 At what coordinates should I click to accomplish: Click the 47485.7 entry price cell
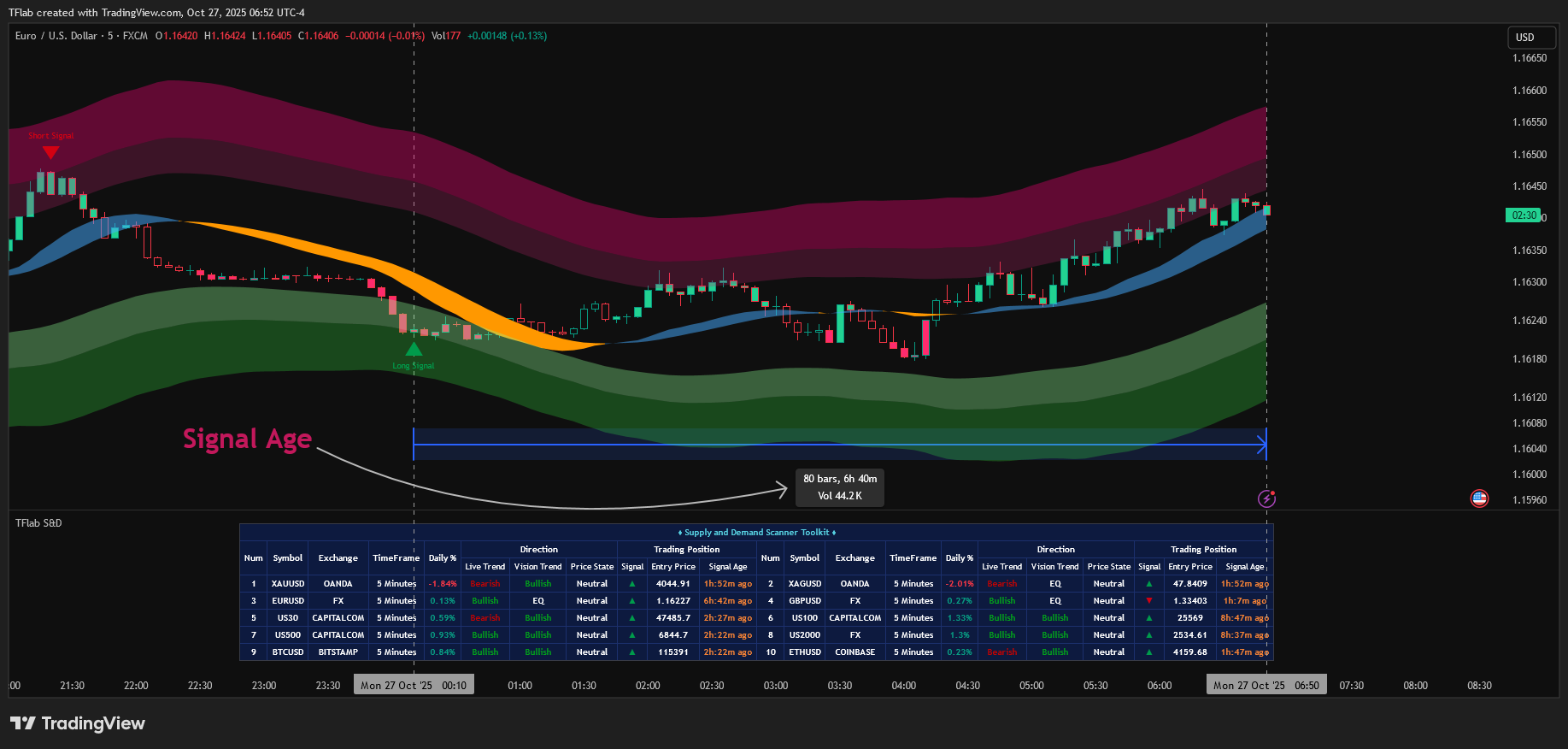coord(673,618)
